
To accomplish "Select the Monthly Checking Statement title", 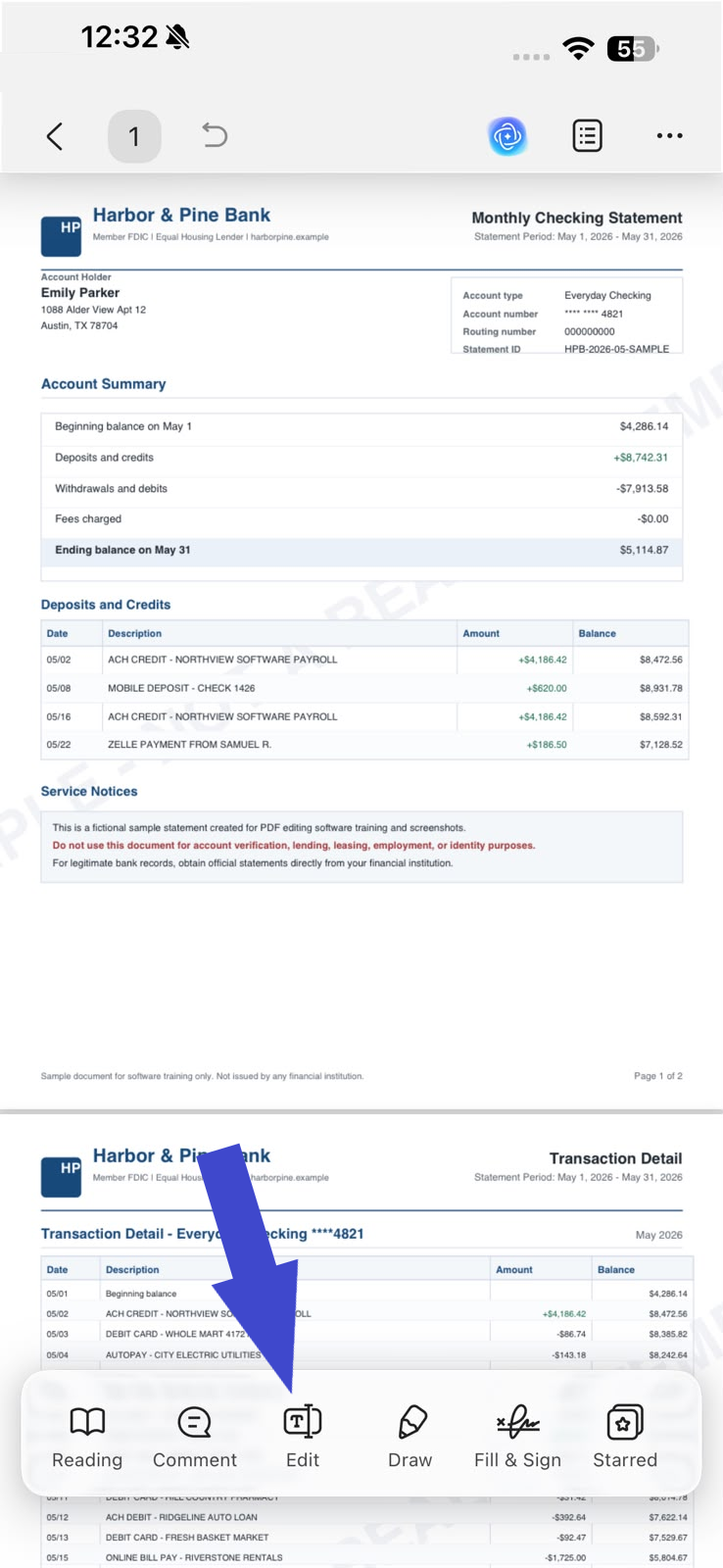I will pos(577,218).
